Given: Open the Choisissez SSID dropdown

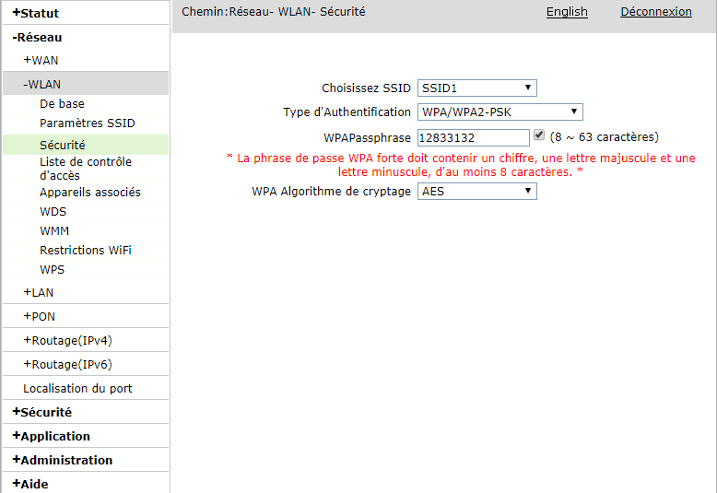Looking at the screenshot, I should coord(477,88).
